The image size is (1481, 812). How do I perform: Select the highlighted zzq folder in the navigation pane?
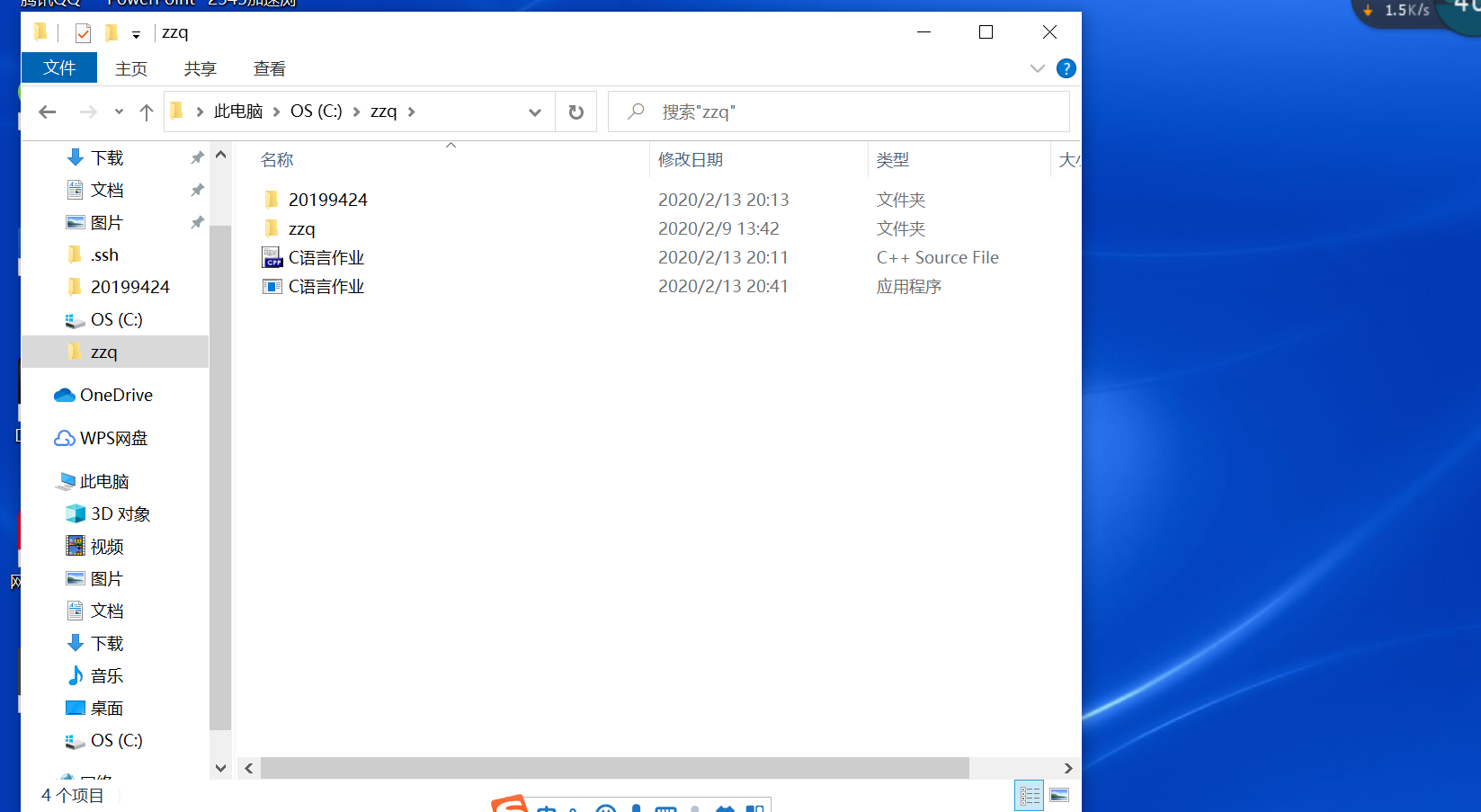pyautogui.click(x=115, y=352)
